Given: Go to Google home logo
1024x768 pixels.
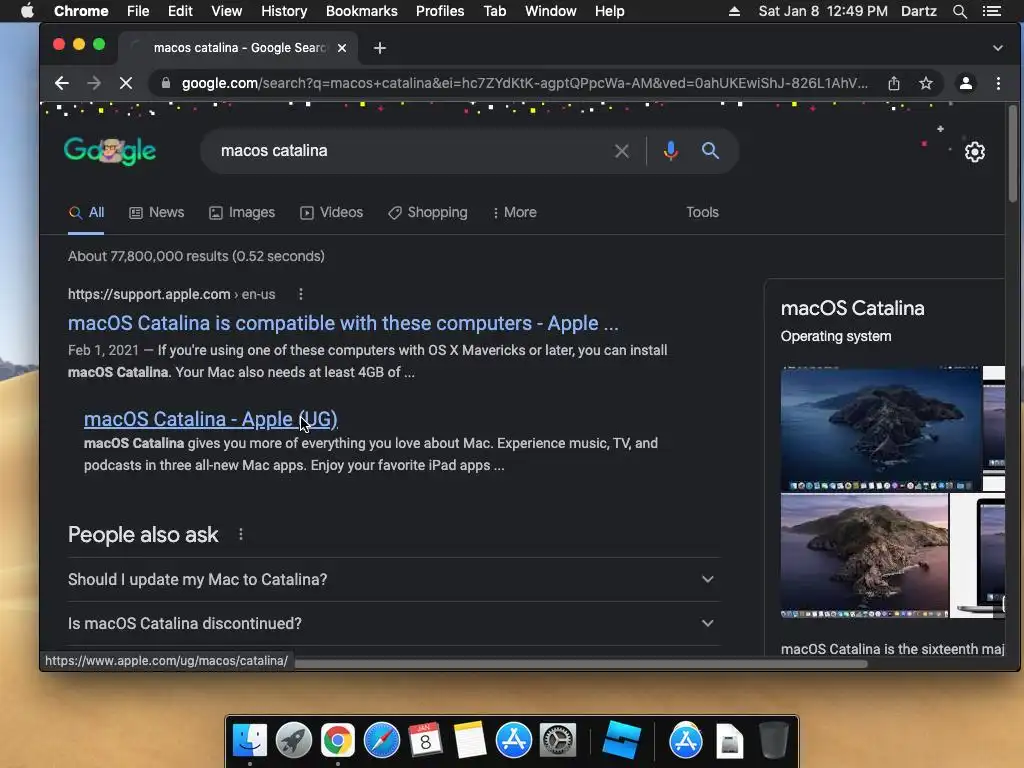Looking at the screenshot, I should point(110,151).
